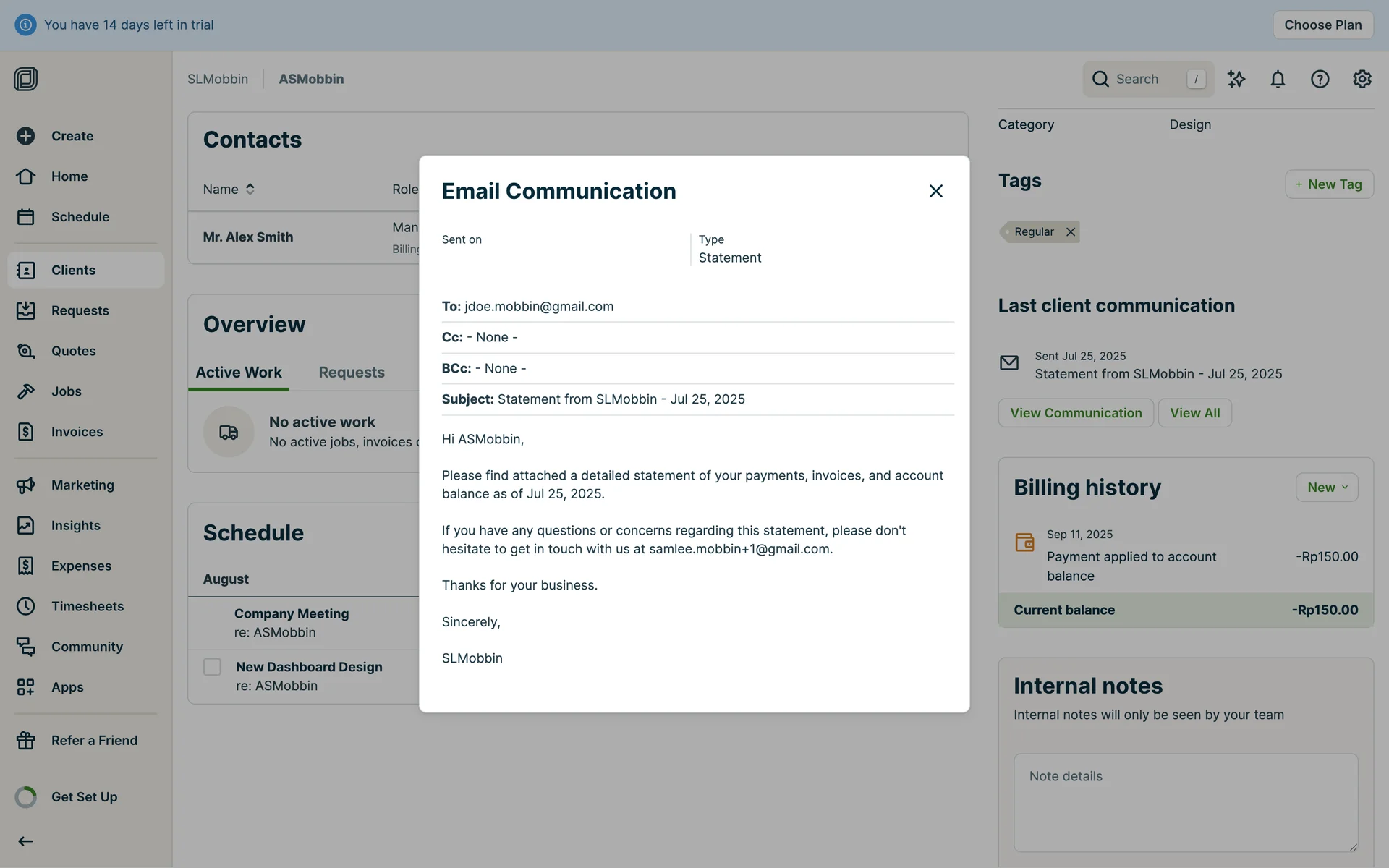Remove the Regular tag with X
Viewport: 1389px width, 868px height.
1071,232
